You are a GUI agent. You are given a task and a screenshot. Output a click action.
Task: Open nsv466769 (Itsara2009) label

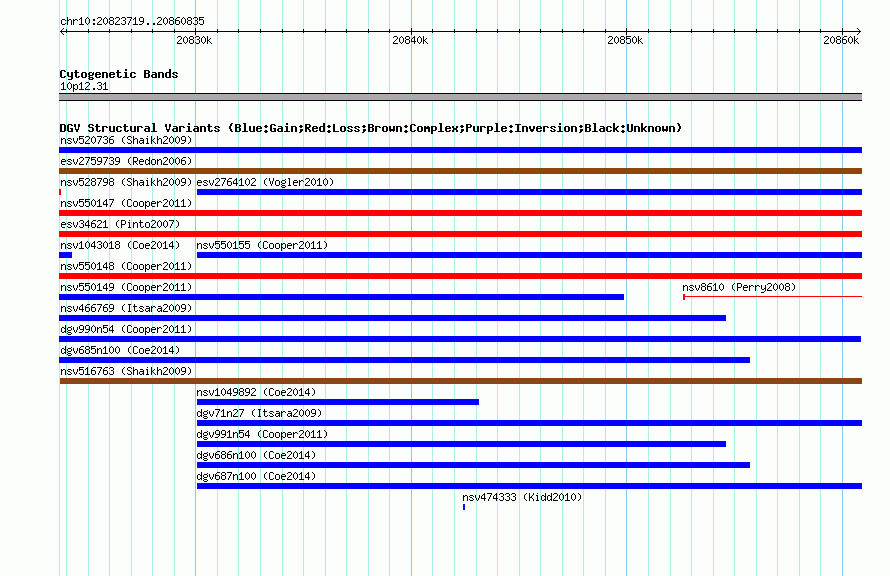point(126,308)
